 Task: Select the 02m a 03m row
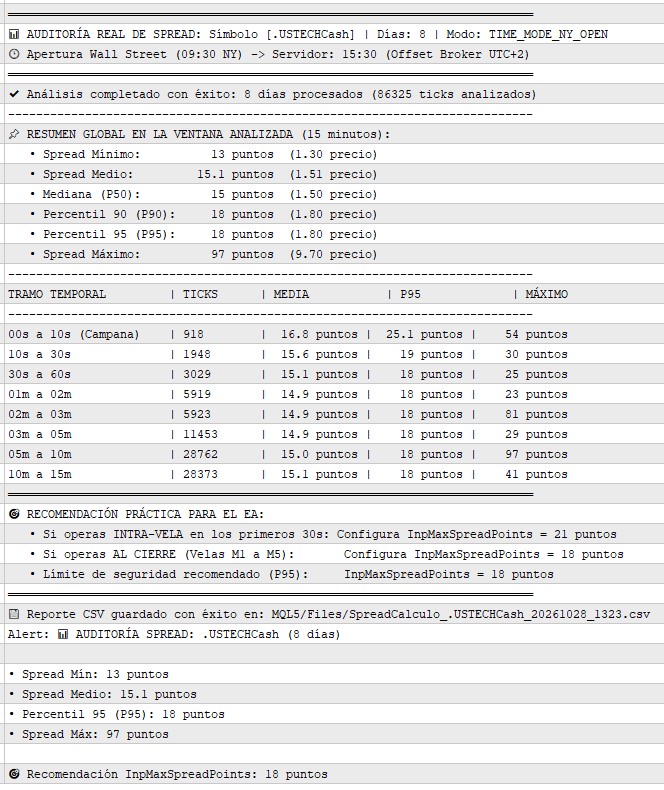pos(335,414)
